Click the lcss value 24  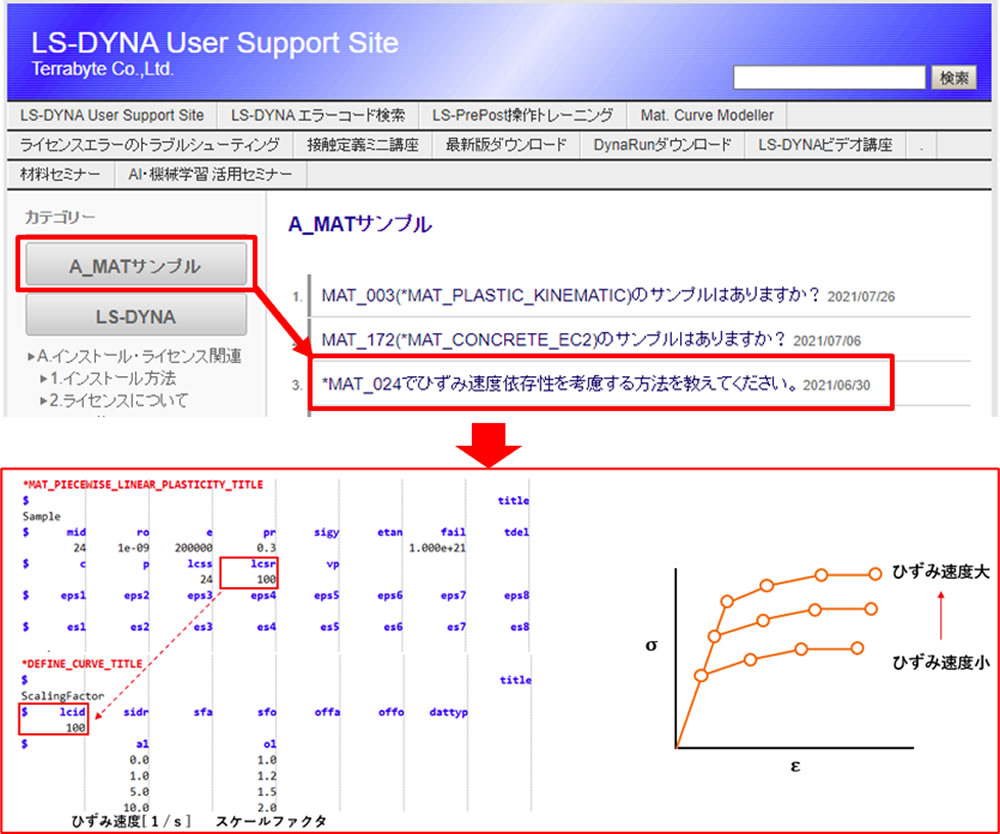[x=206, y=580]
